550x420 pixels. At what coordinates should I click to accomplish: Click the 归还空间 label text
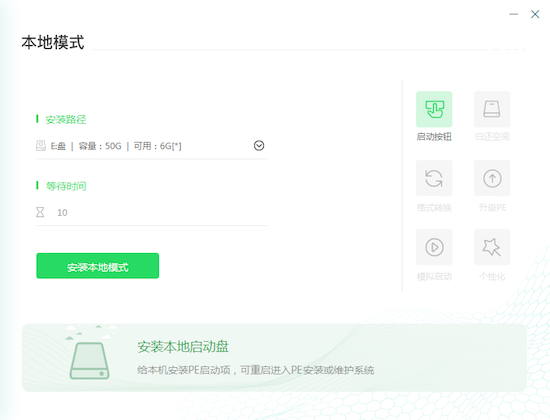click(x=492, y=137)
